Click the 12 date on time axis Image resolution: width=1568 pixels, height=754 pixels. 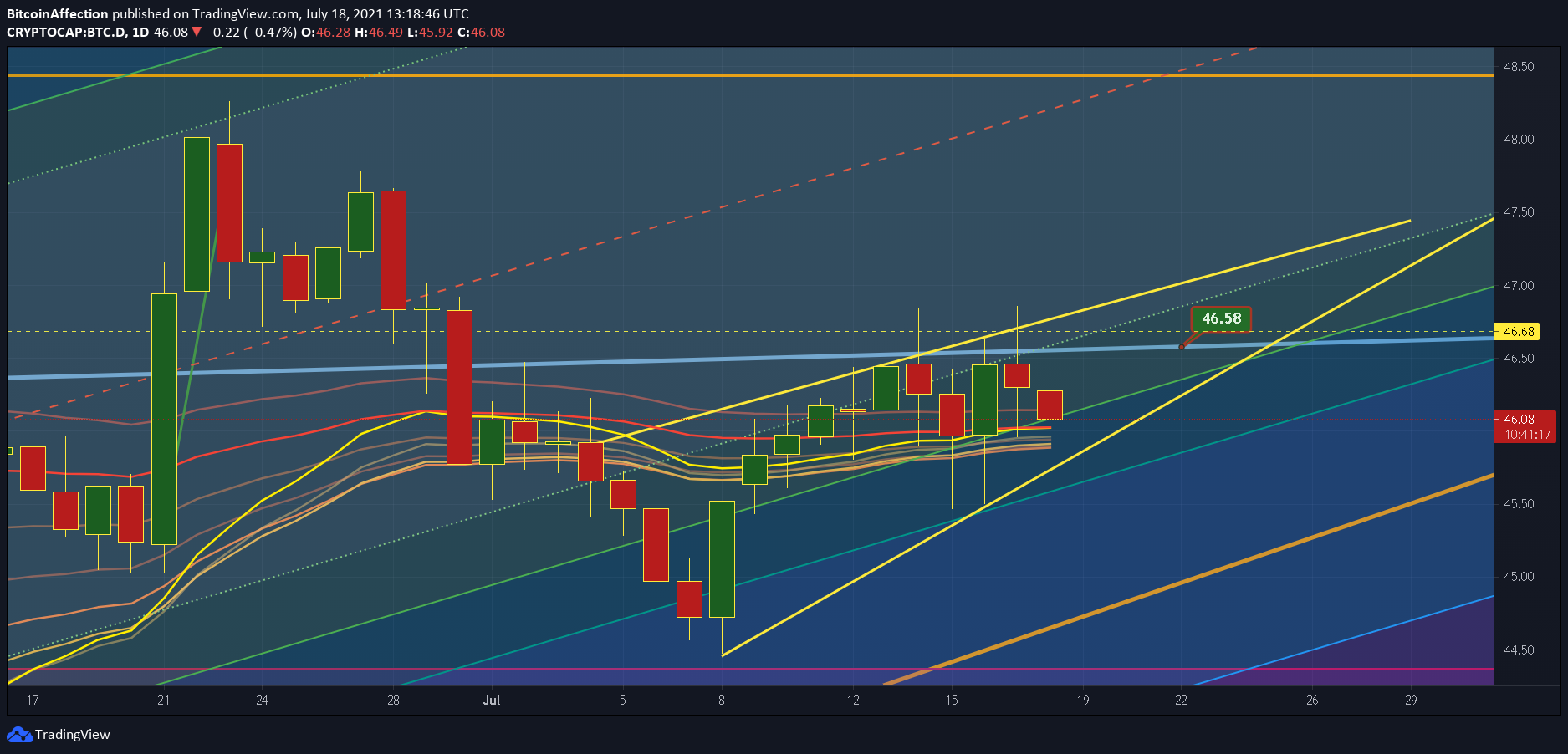tap(853, 701)
